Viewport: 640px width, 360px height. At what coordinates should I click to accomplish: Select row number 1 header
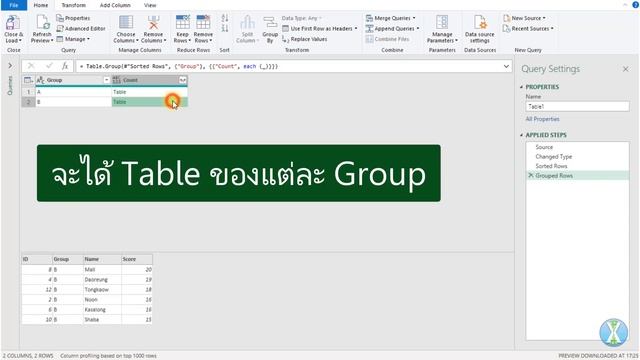coord(28,92)
